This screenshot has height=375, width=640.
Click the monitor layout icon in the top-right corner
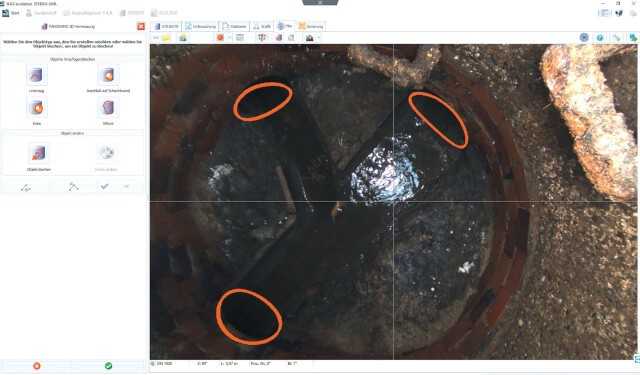604,13
